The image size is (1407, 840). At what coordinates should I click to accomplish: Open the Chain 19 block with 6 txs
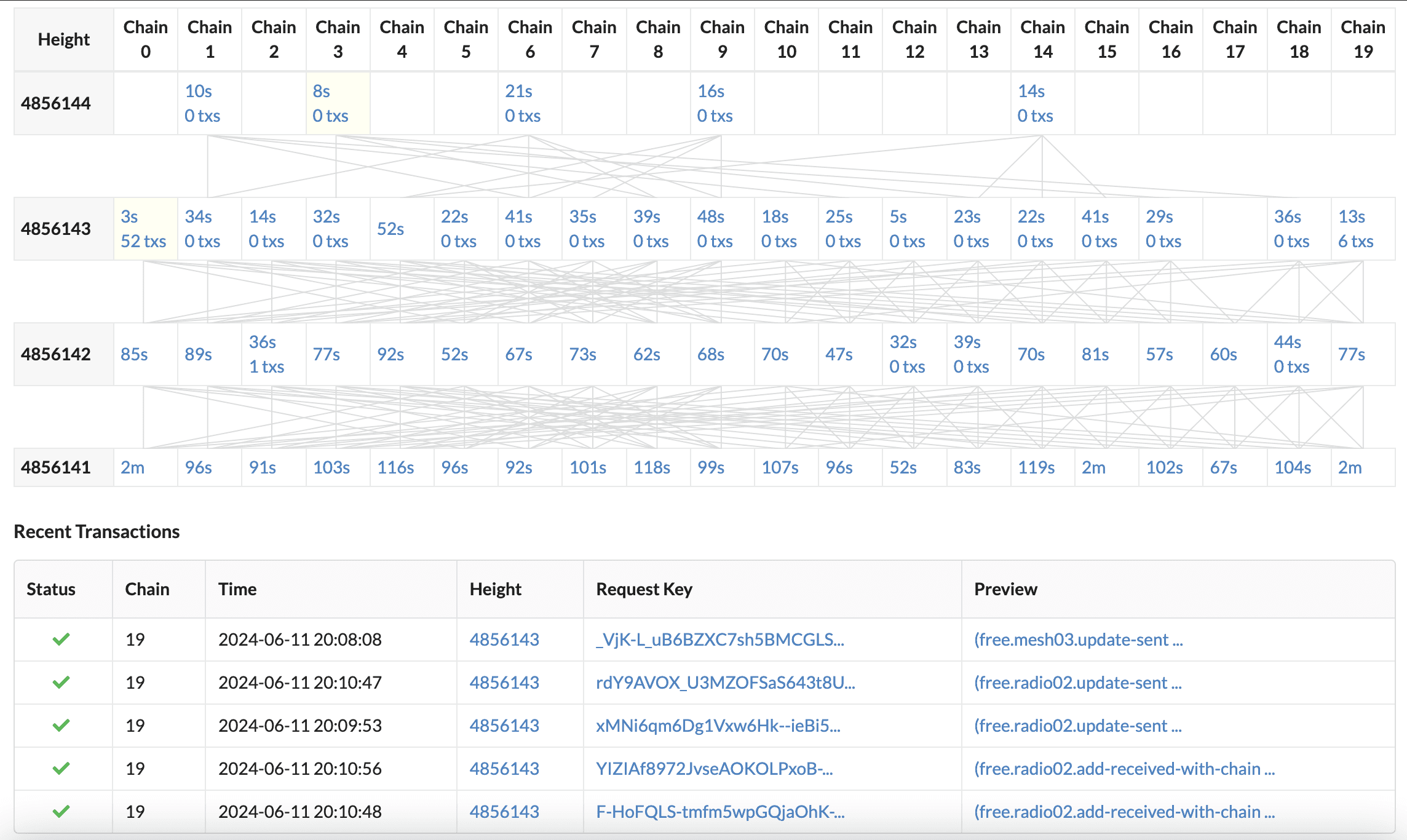point(1355,229)
